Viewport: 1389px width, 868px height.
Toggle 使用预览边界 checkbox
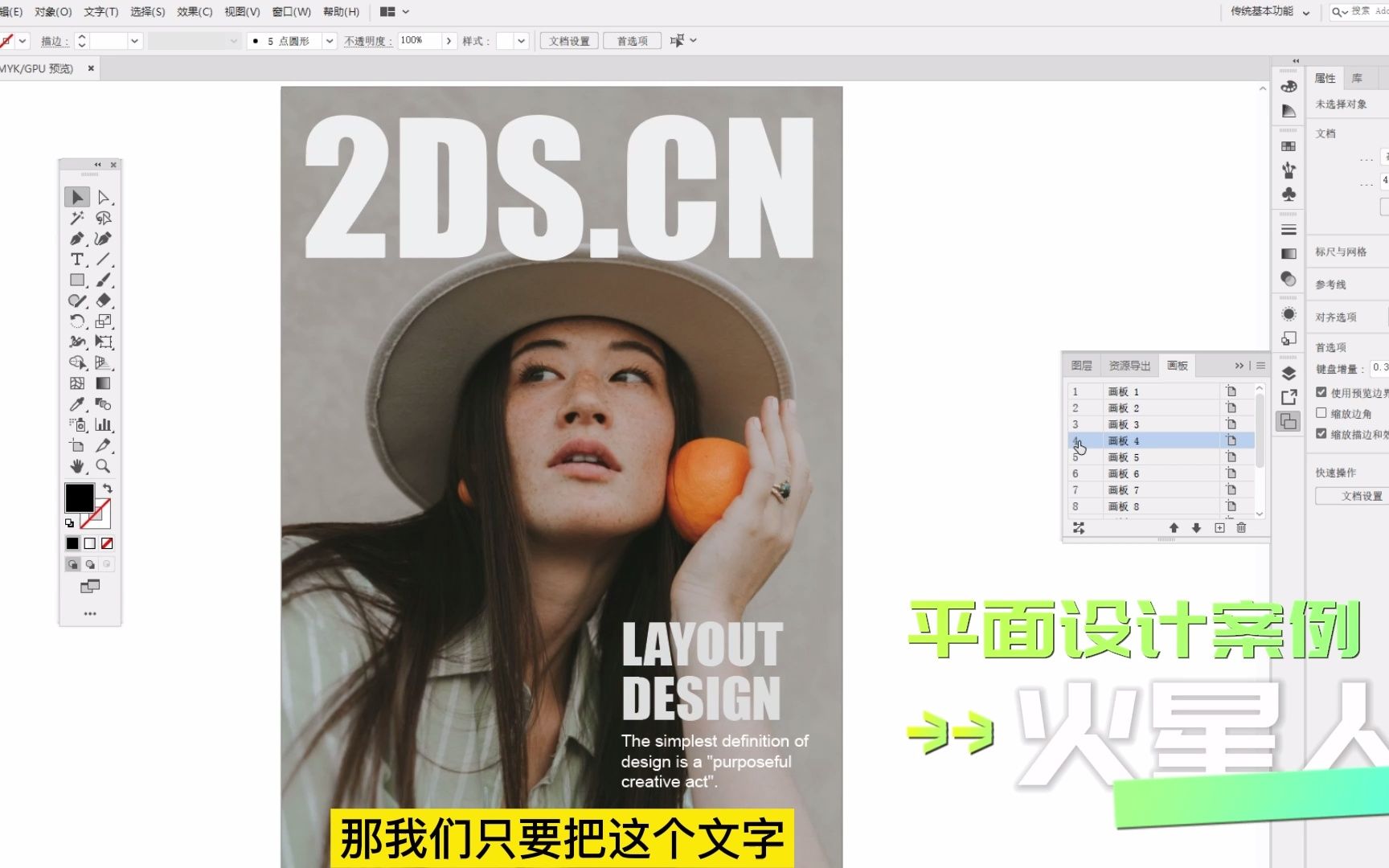tap(1321, 392)
